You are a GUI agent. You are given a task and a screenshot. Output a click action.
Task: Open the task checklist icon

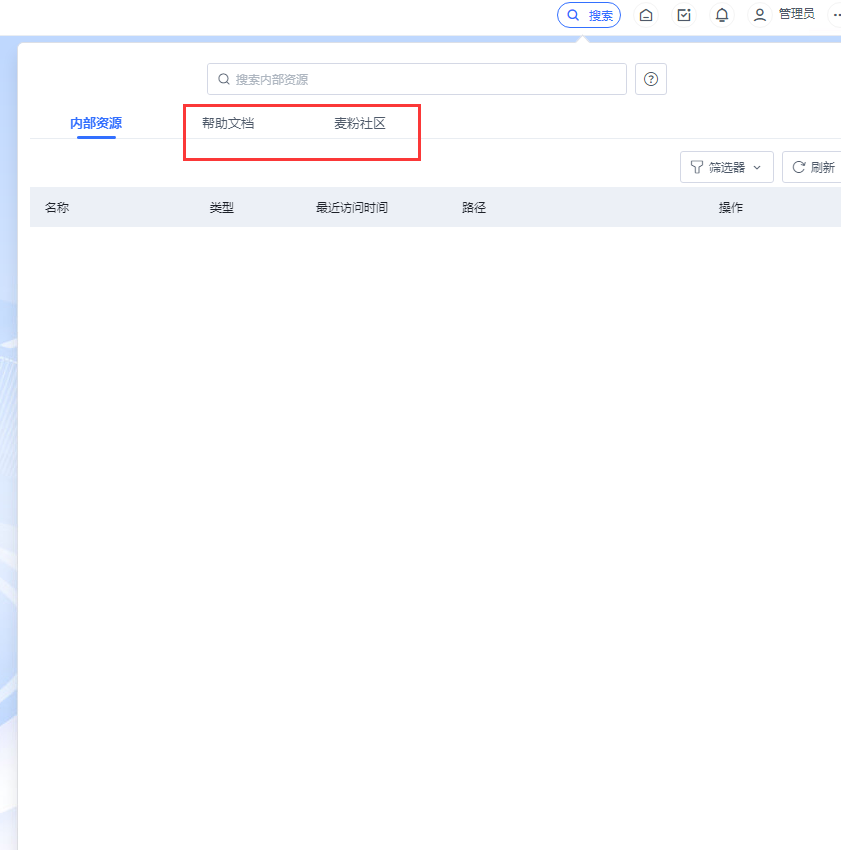pos(684,15)
